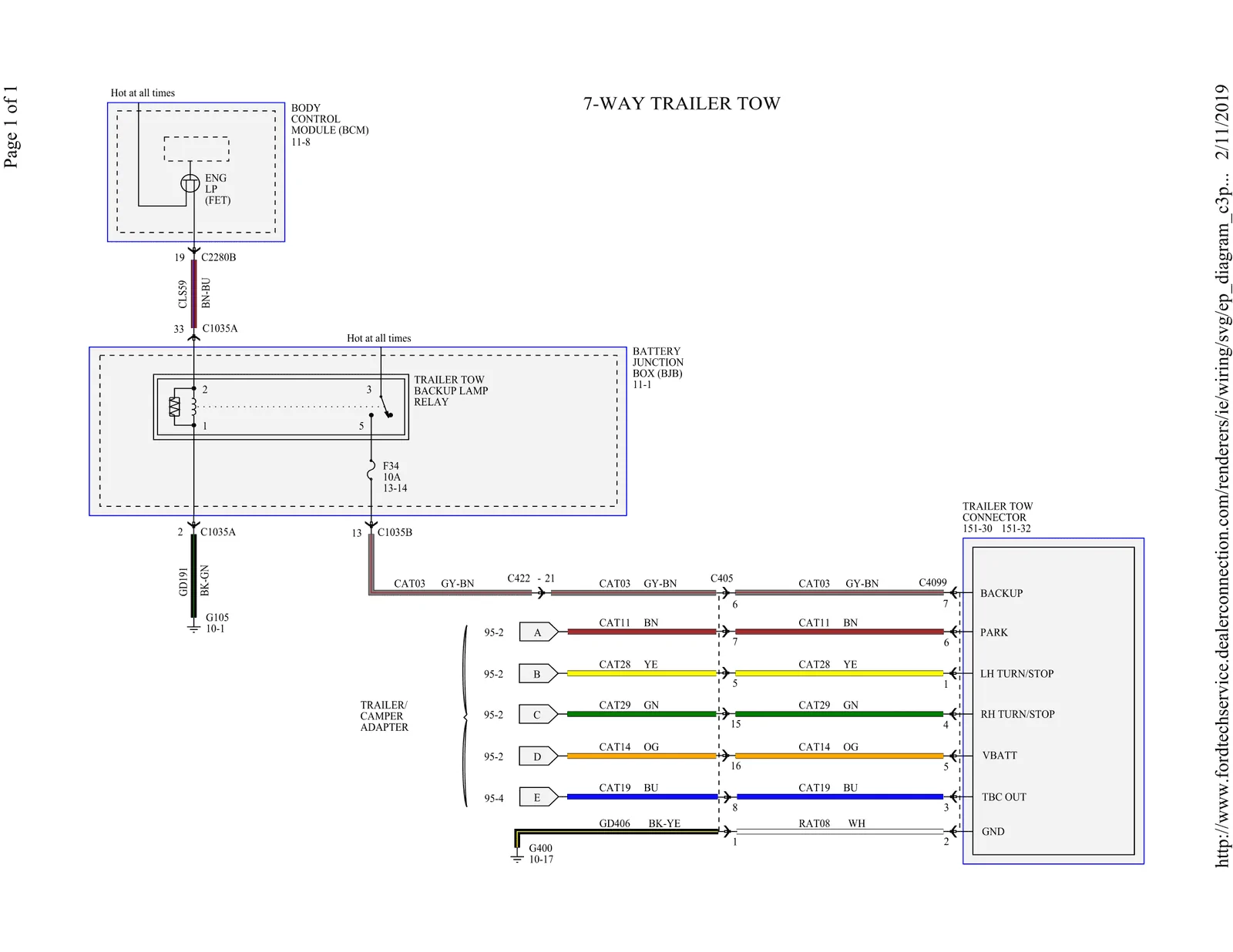Click the 151-32 reference number
Image resolution: width=1233 pixels, height=952 pixels.
(x=1016, y=529)
